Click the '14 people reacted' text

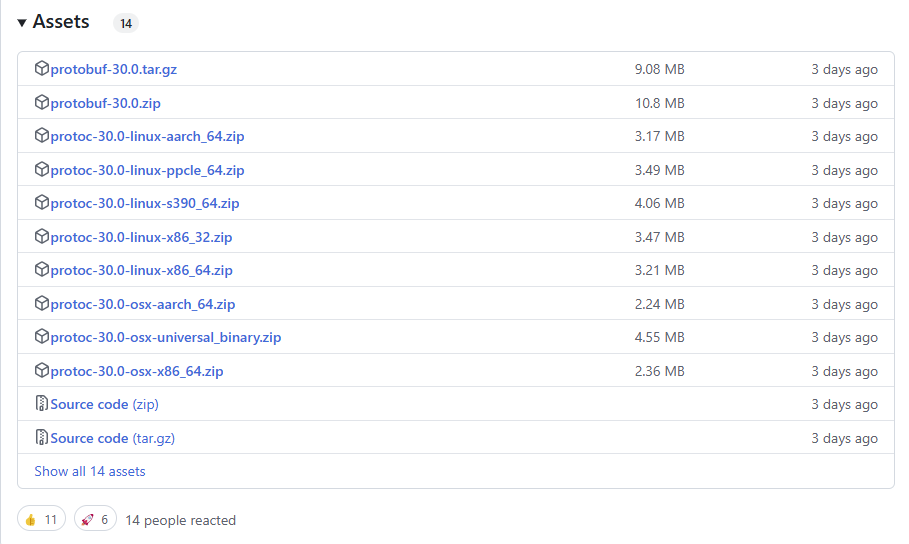[x=180, y=520]
